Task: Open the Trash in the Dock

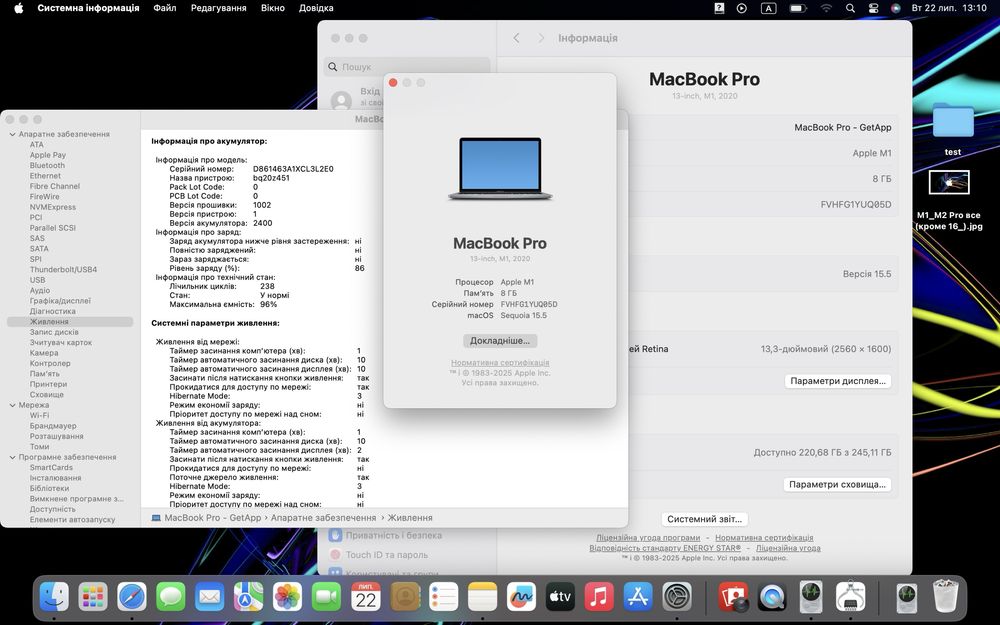Action: pyautogui.click(x=945, y=596)
